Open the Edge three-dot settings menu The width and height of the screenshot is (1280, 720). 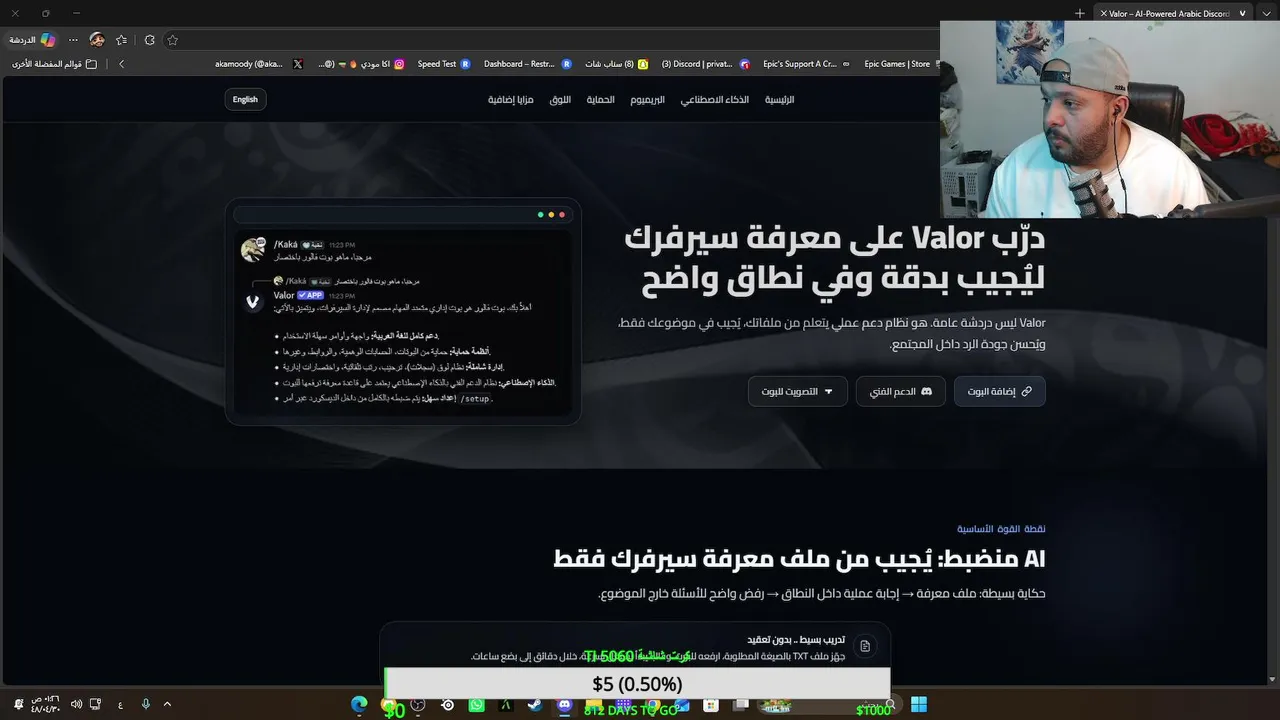[x=73, y=40]
